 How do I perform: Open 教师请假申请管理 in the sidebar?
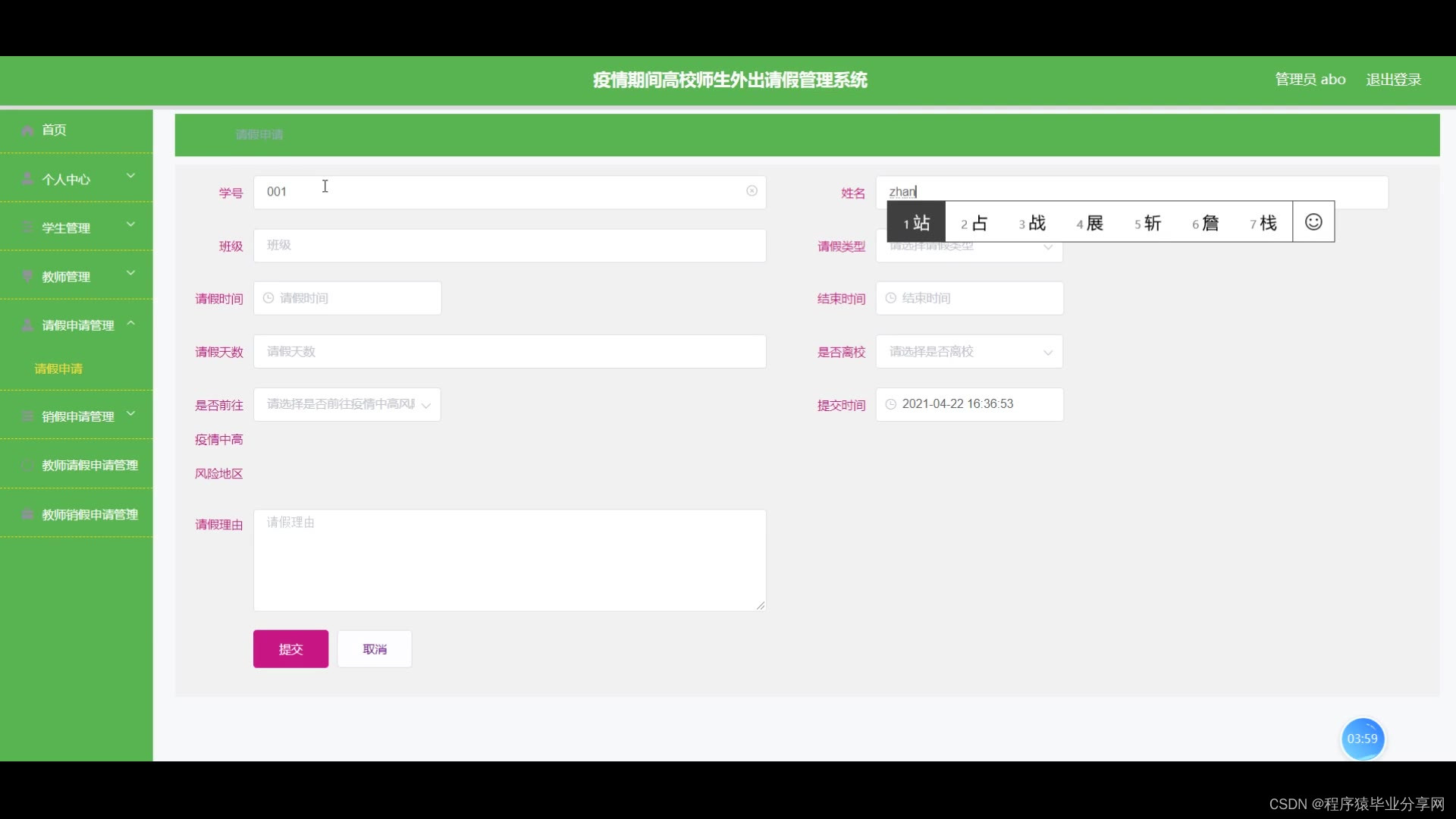click(x=89, y=465)
